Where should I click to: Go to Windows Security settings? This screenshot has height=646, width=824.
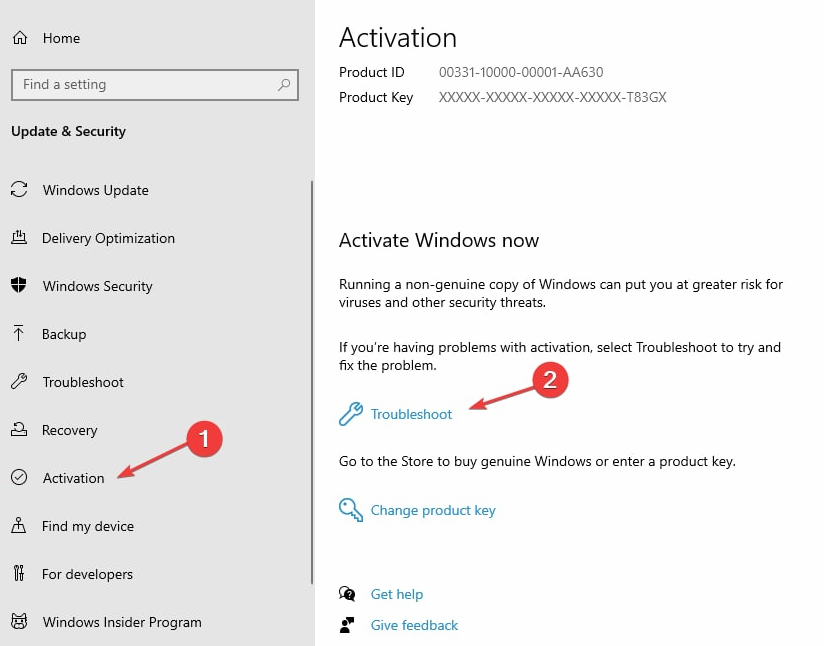click(x=97, y=286)
